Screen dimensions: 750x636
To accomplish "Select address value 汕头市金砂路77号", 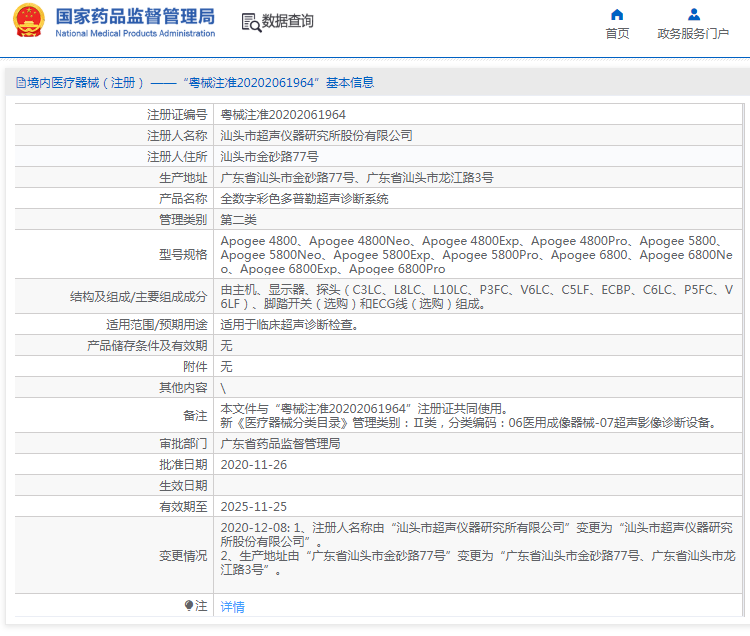I will tap(269, 157).
